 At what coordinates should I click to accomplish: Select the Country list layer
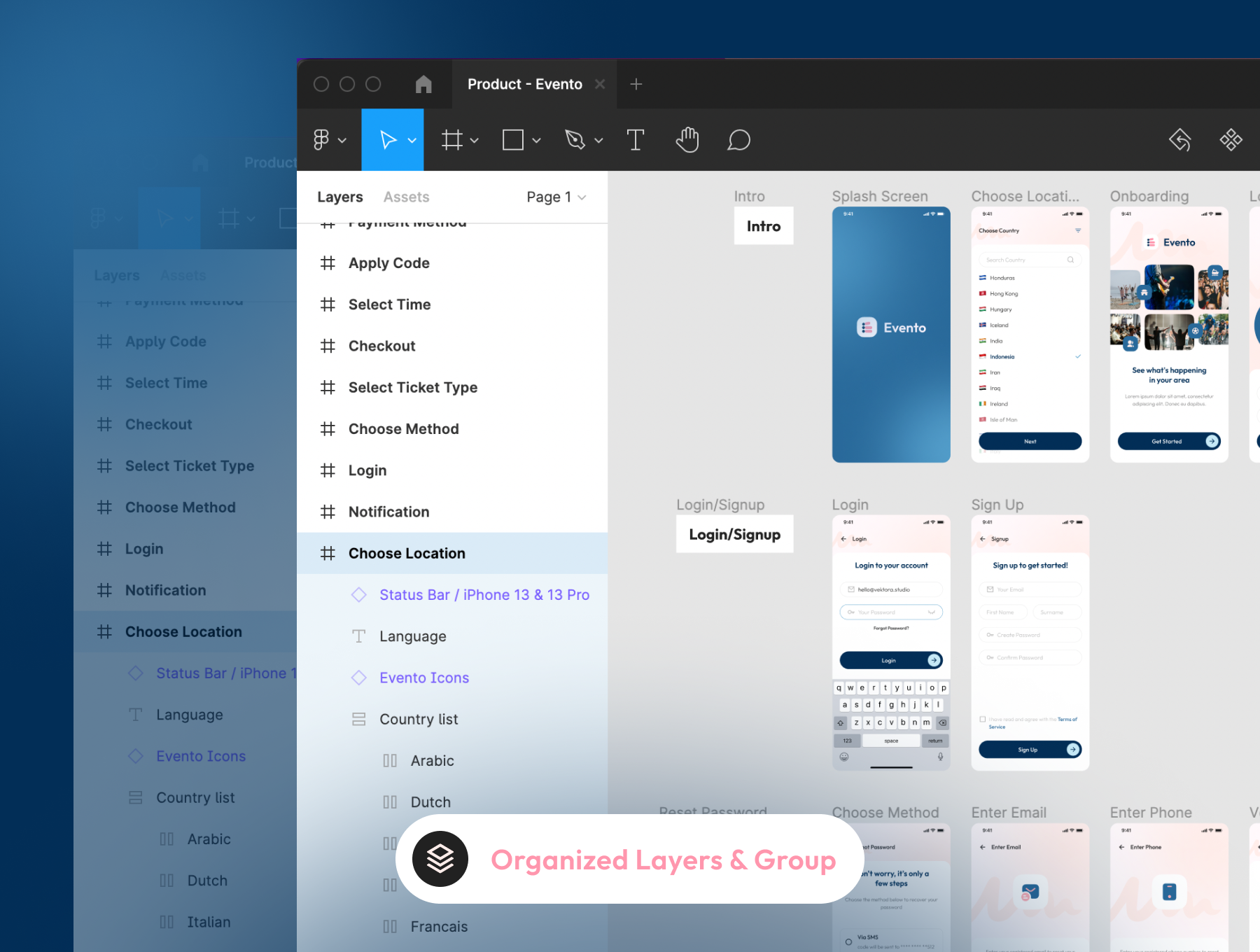pos(419,720)
